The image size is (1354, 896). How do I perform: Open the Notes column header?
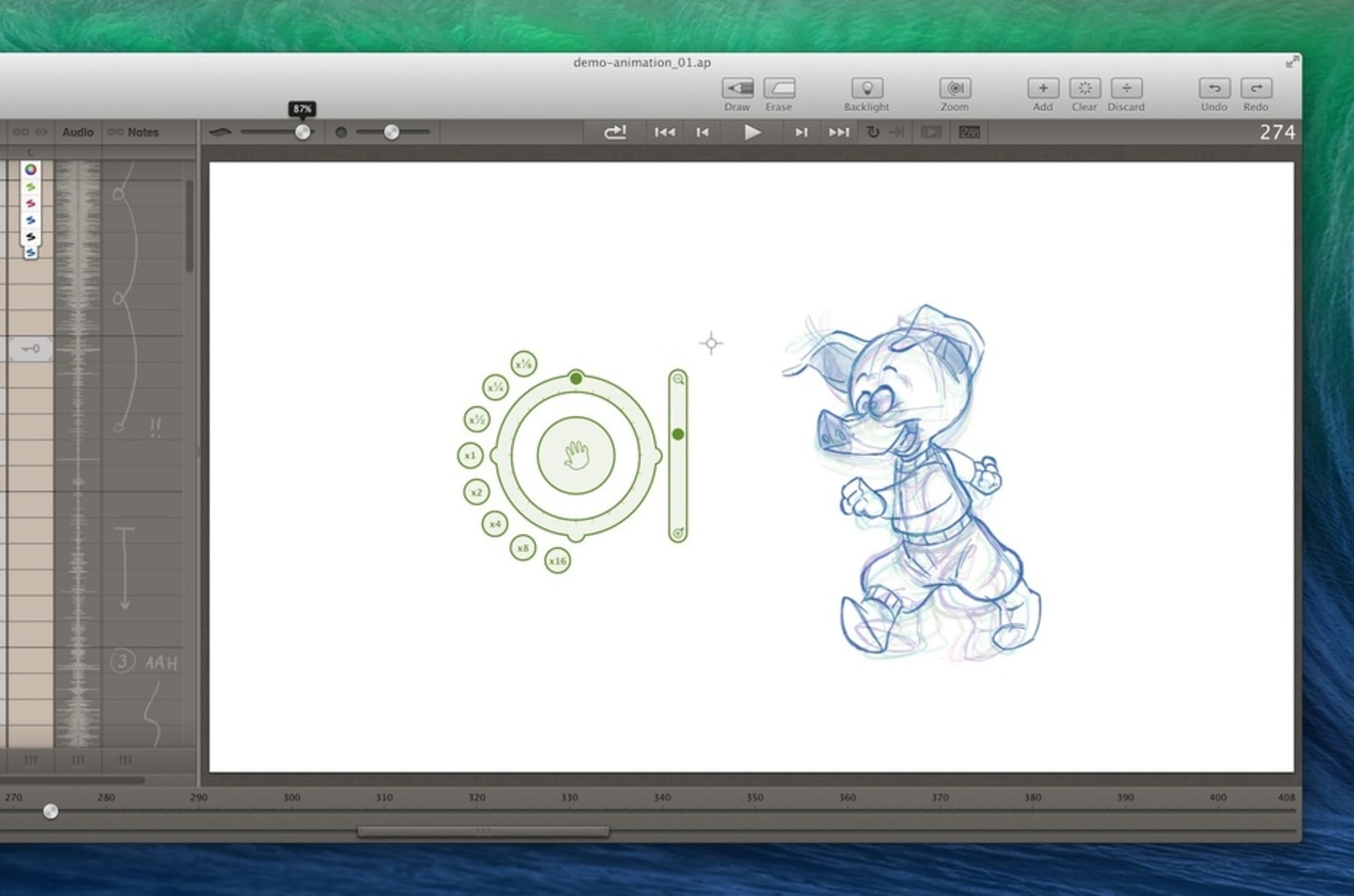pos(143,132)
